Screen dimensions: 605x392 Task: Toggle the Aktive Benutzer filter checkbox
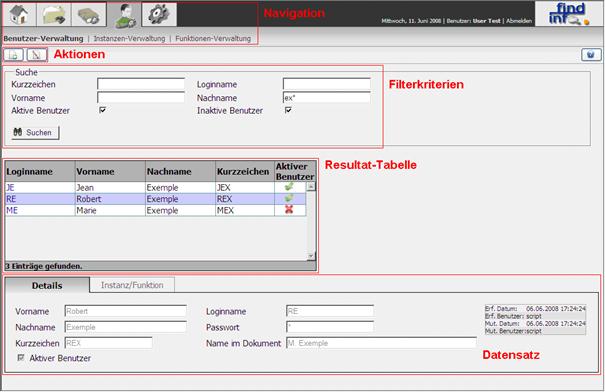click(x=103, y=110)
